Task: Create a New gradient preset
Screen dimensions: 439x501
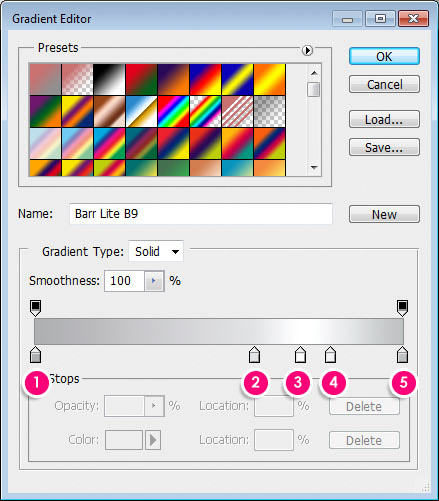Action: coord(384,214)
